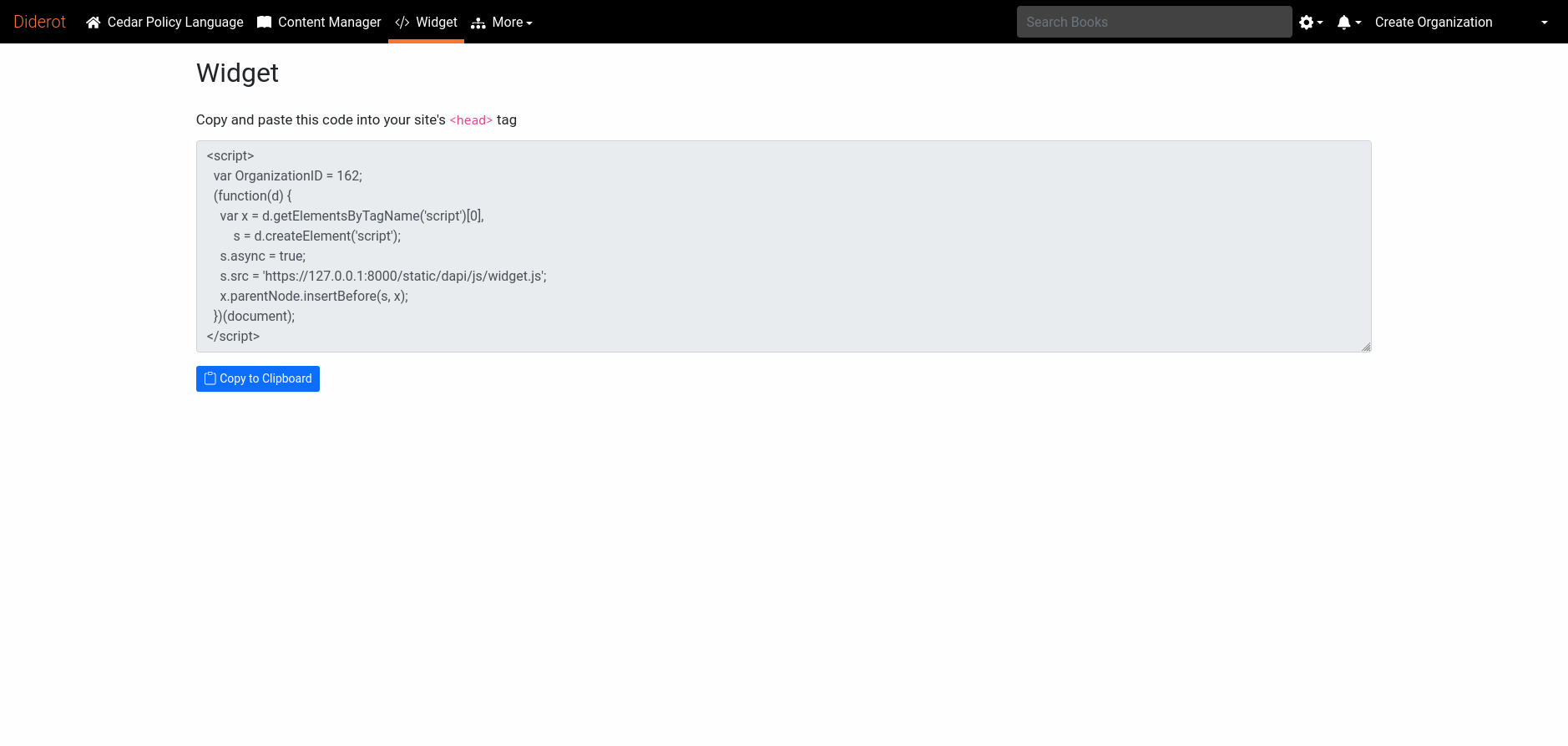Viewport: 1568px width, 746px height.
Task: Click the code icon beside Widget
Action: coord(402,23)
